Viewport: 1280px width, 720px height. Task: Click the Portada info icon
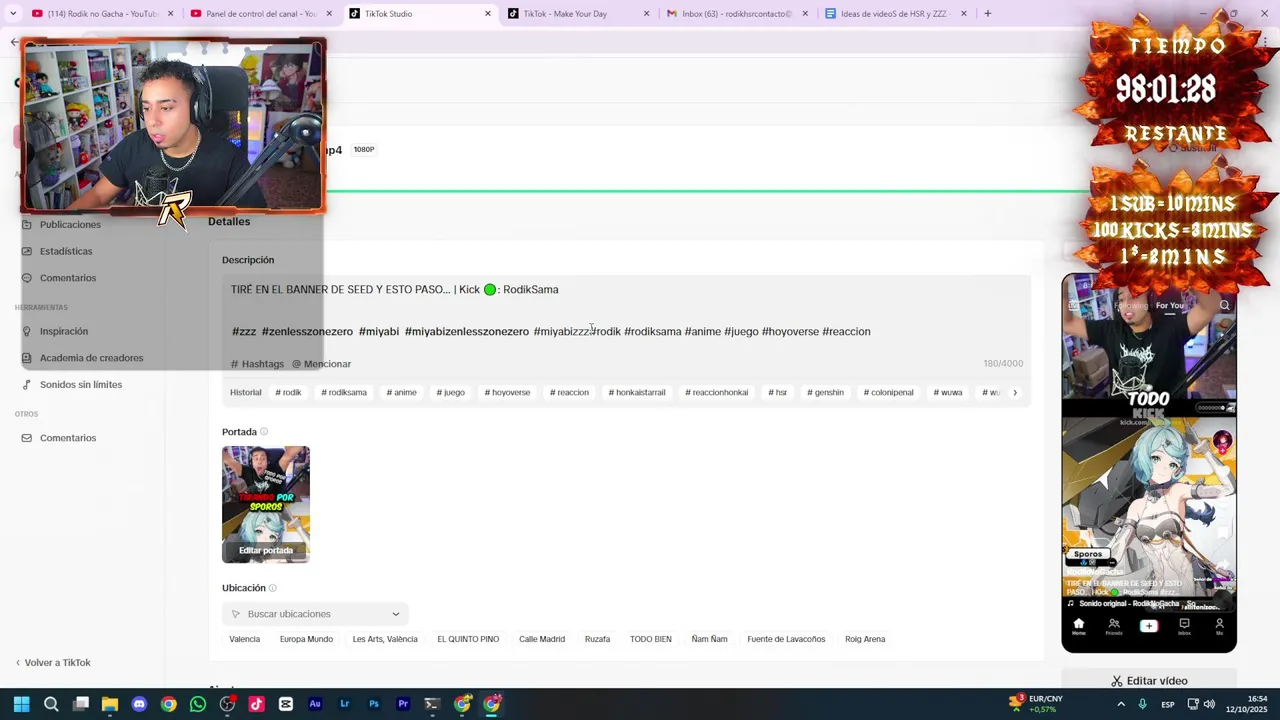coord(264,432)
